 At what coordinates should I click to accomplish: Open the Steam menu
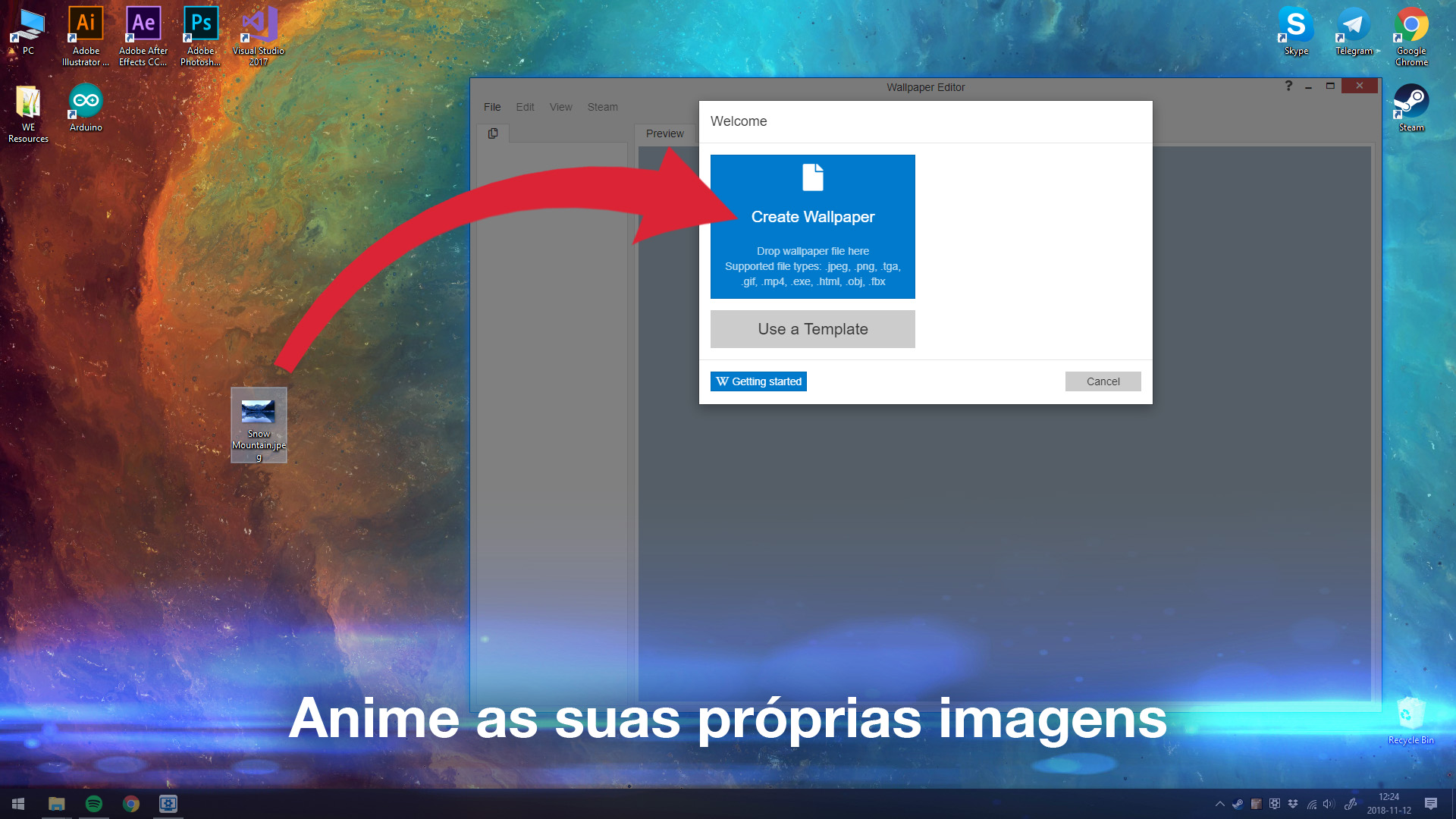coord(600,107)
